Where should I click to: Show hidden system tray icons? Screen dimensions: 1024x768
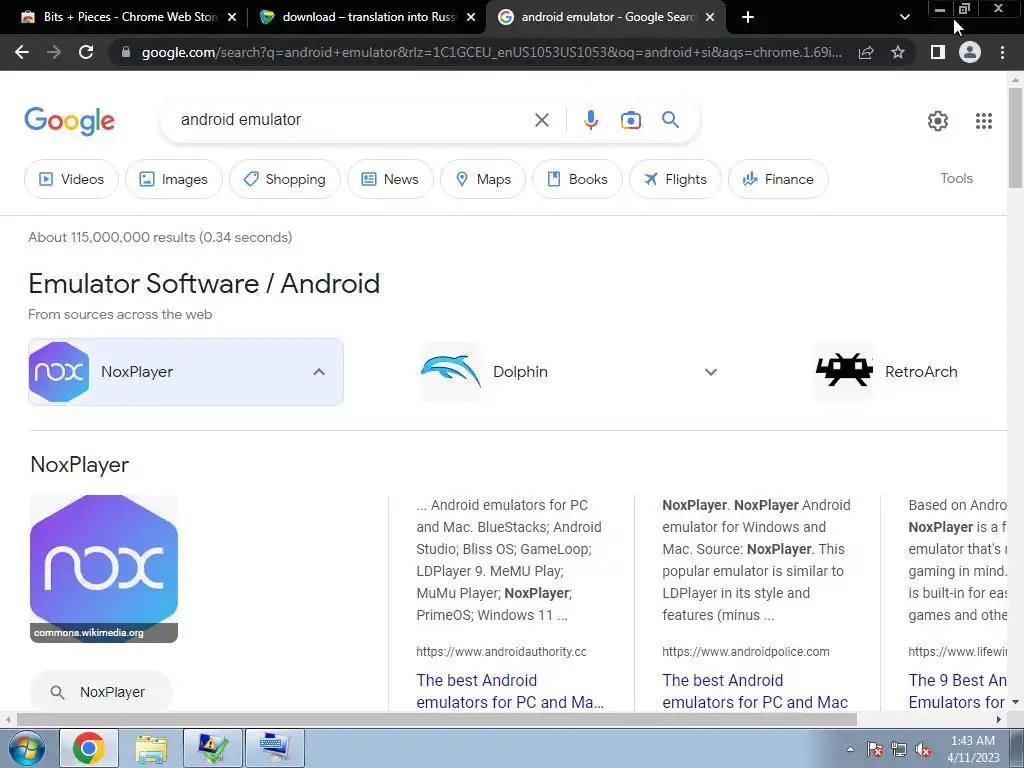tap(850, 749)
